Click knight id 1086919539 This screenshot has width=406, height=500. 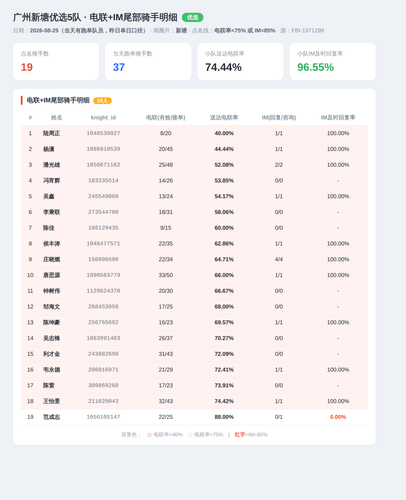103,149
